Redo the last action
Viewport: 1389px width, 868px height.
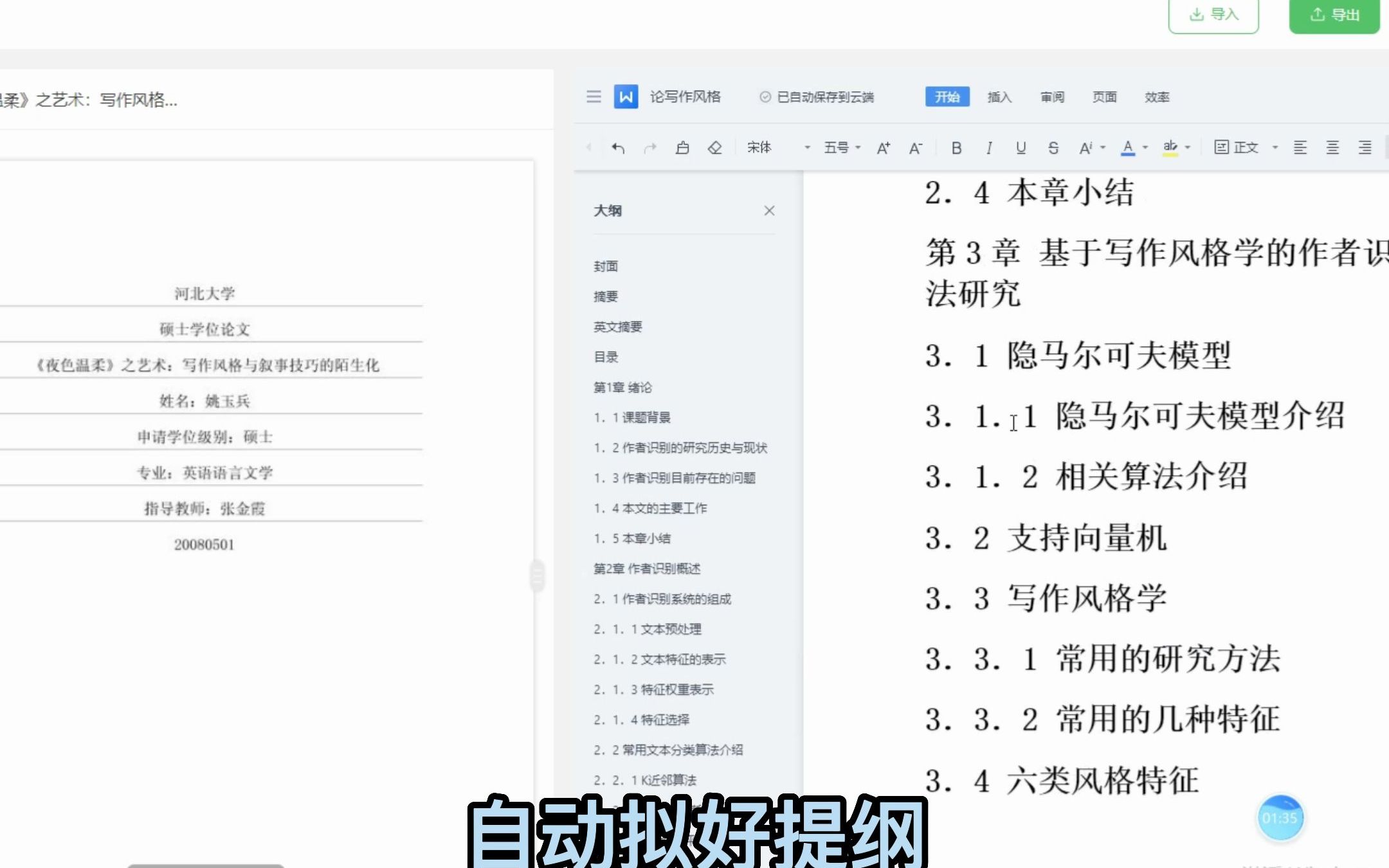tap(650, 148)
